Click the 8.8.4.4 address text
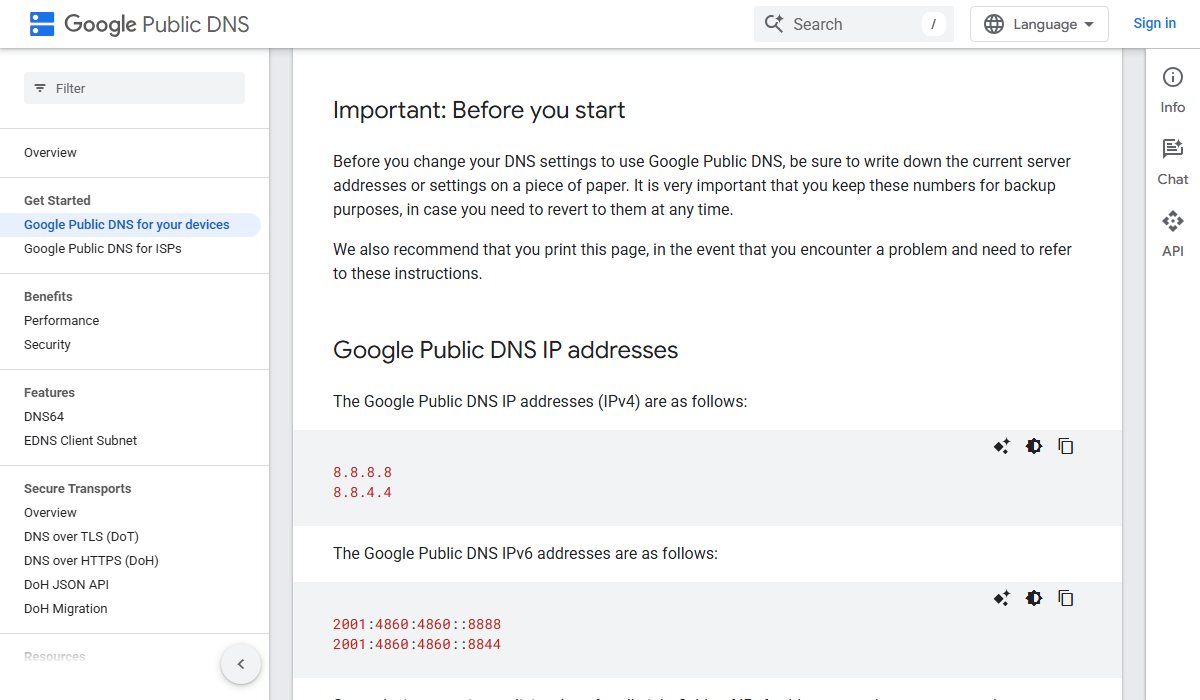 click(x=362, y=493)
